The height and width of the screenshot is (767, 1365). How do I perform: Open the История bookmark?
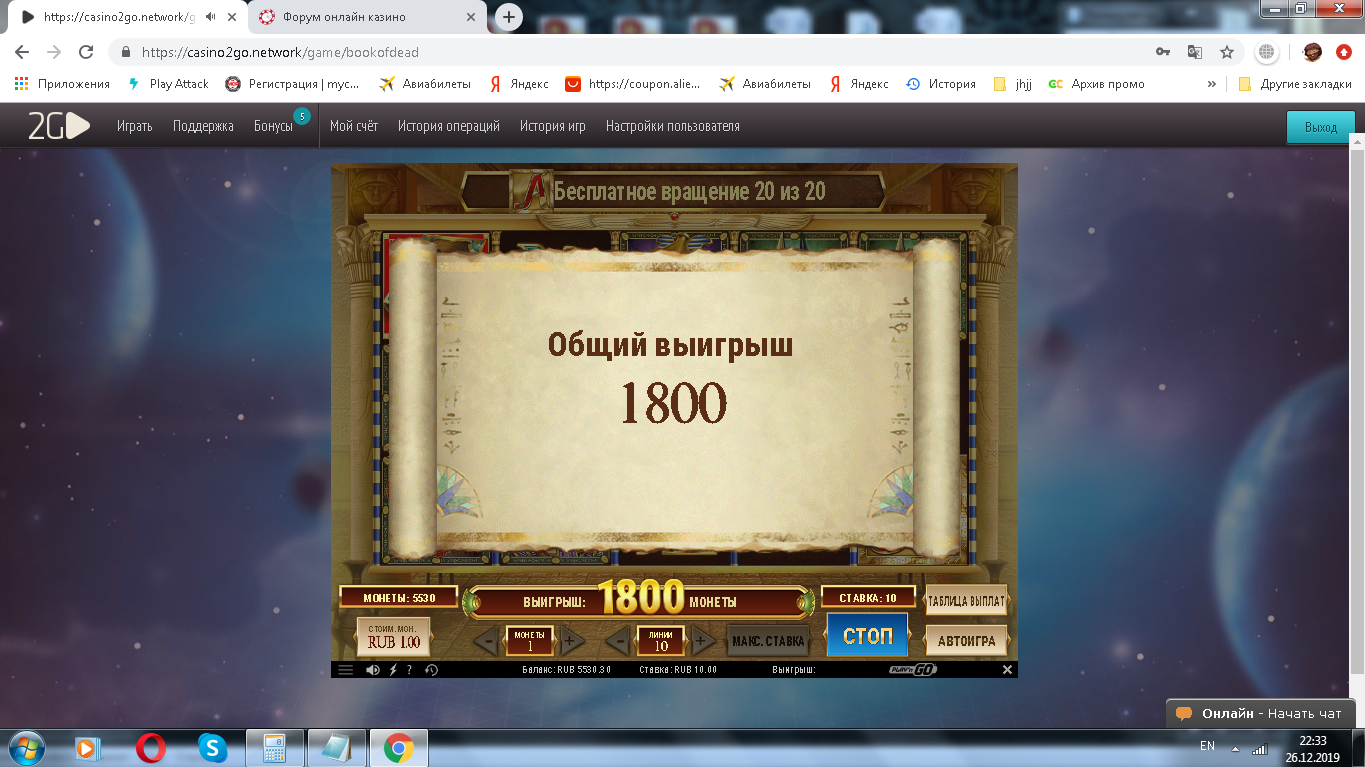coord(941,84)
